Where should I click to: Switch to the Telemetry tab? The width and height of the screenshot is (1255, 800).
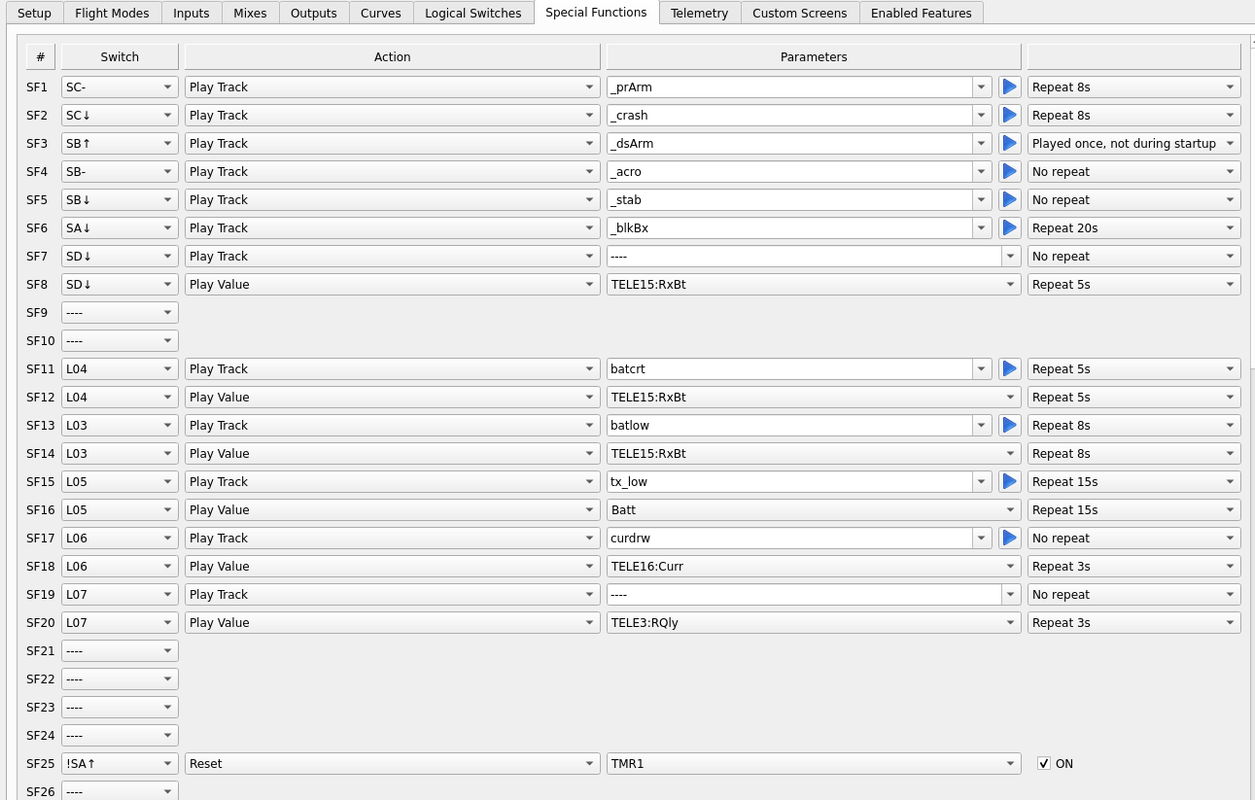pyautogui.click(x=700, y=13)
